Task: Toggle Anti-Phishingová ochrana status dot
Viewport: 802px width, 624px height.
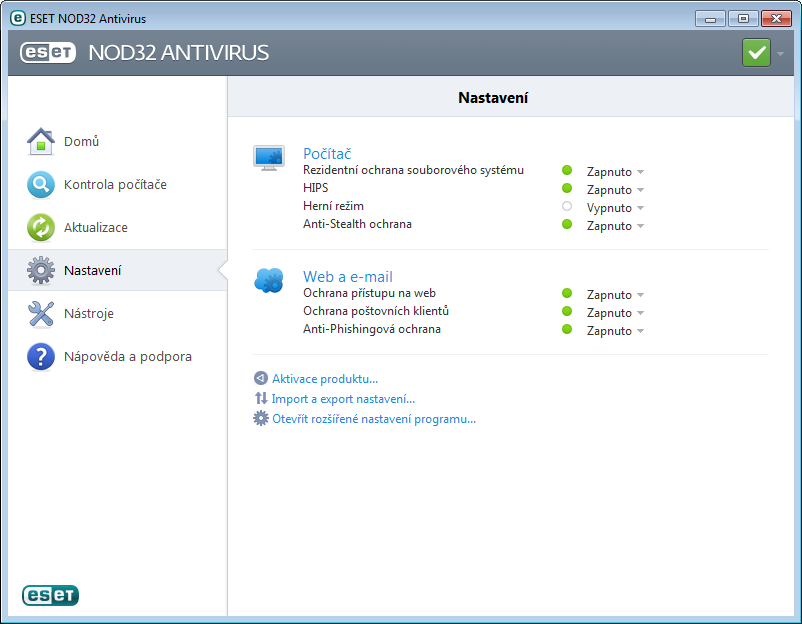Action: click(x=567, y=329)
